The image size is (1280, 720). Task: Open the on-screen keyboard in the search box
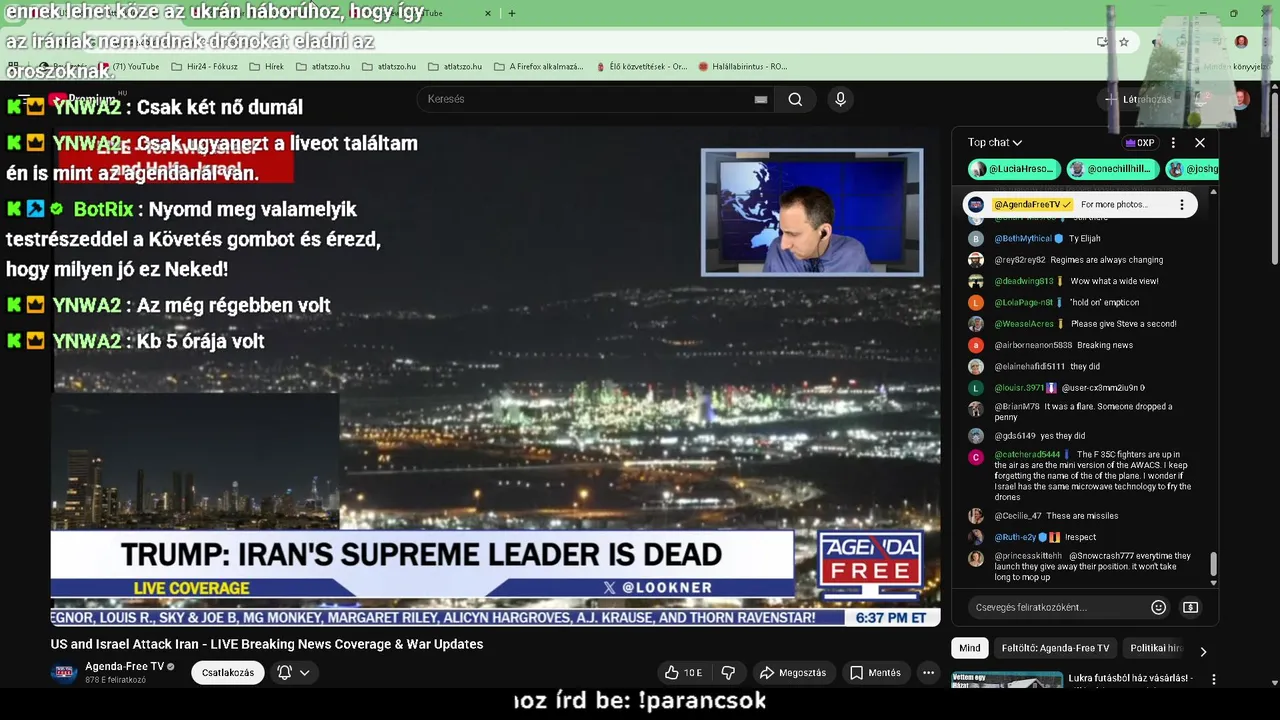[761, 99]
